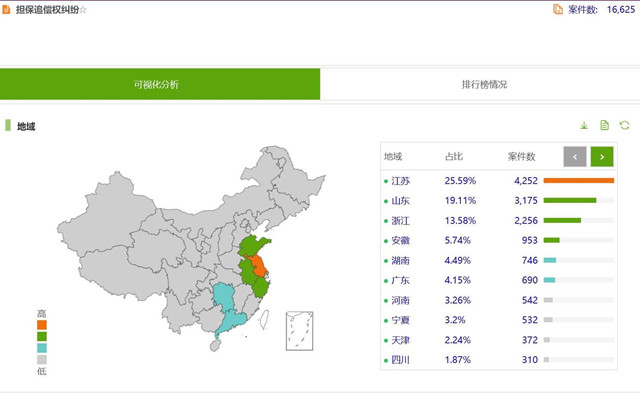Go to next page with green arrow
Image resolution: width=640 pixels, height=397 pixels.
point(602,157)
